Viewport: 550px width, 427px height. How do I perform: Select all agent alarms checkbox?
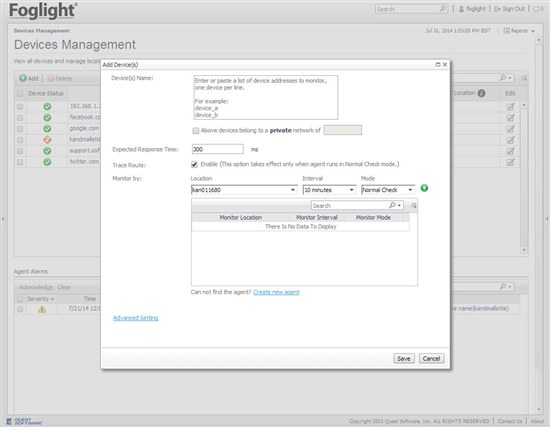coord(20,299)
